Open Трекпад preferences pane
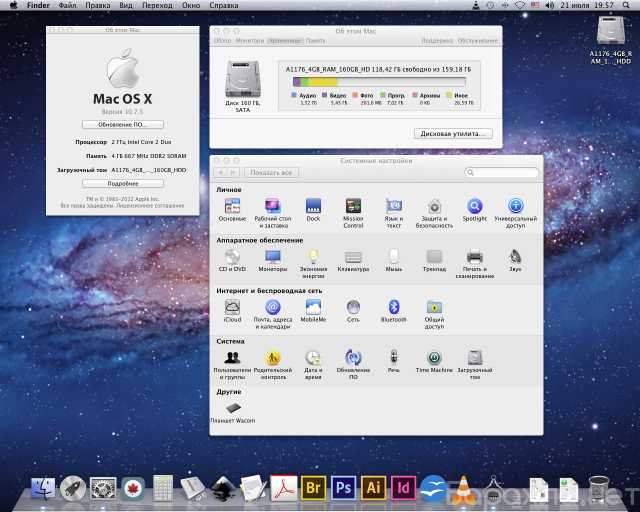640x512 pixels. [x=434, y=260]
